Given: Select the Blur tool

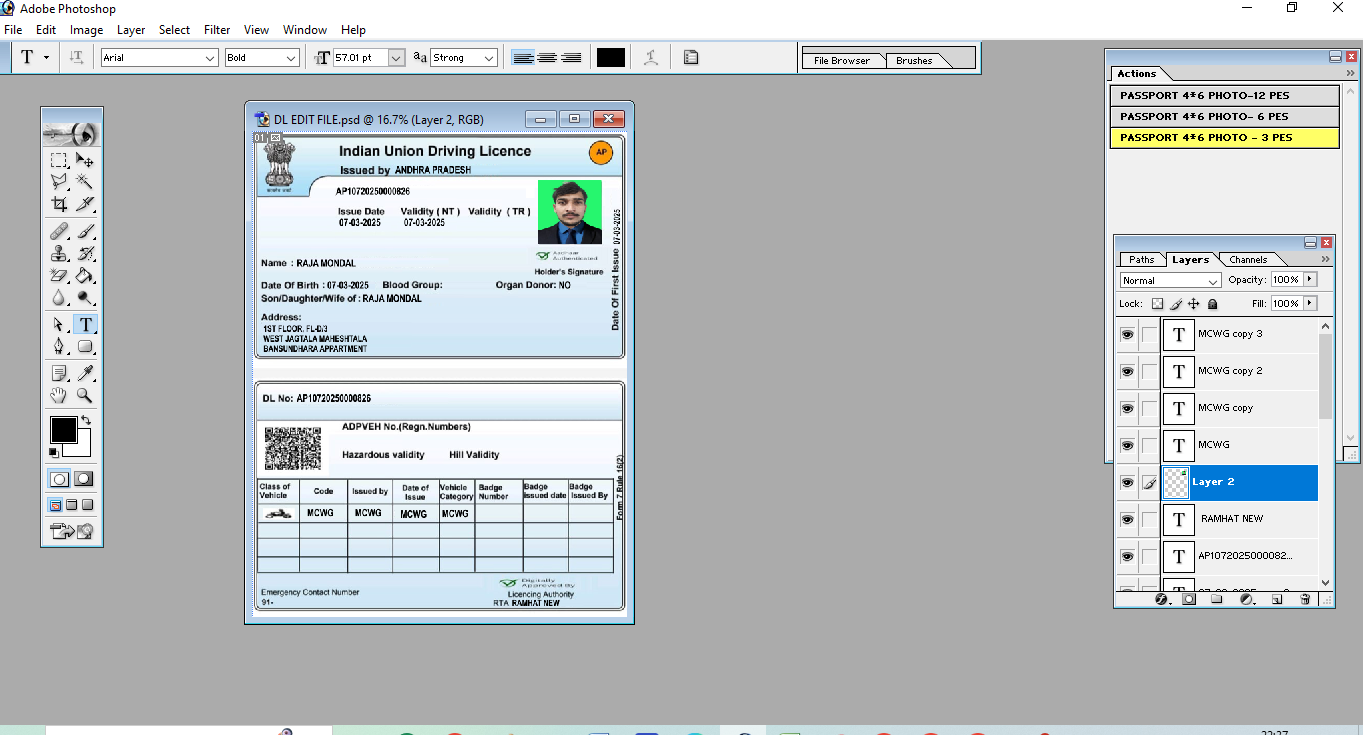Looking at the screenshot, I should tap(59, 298).
